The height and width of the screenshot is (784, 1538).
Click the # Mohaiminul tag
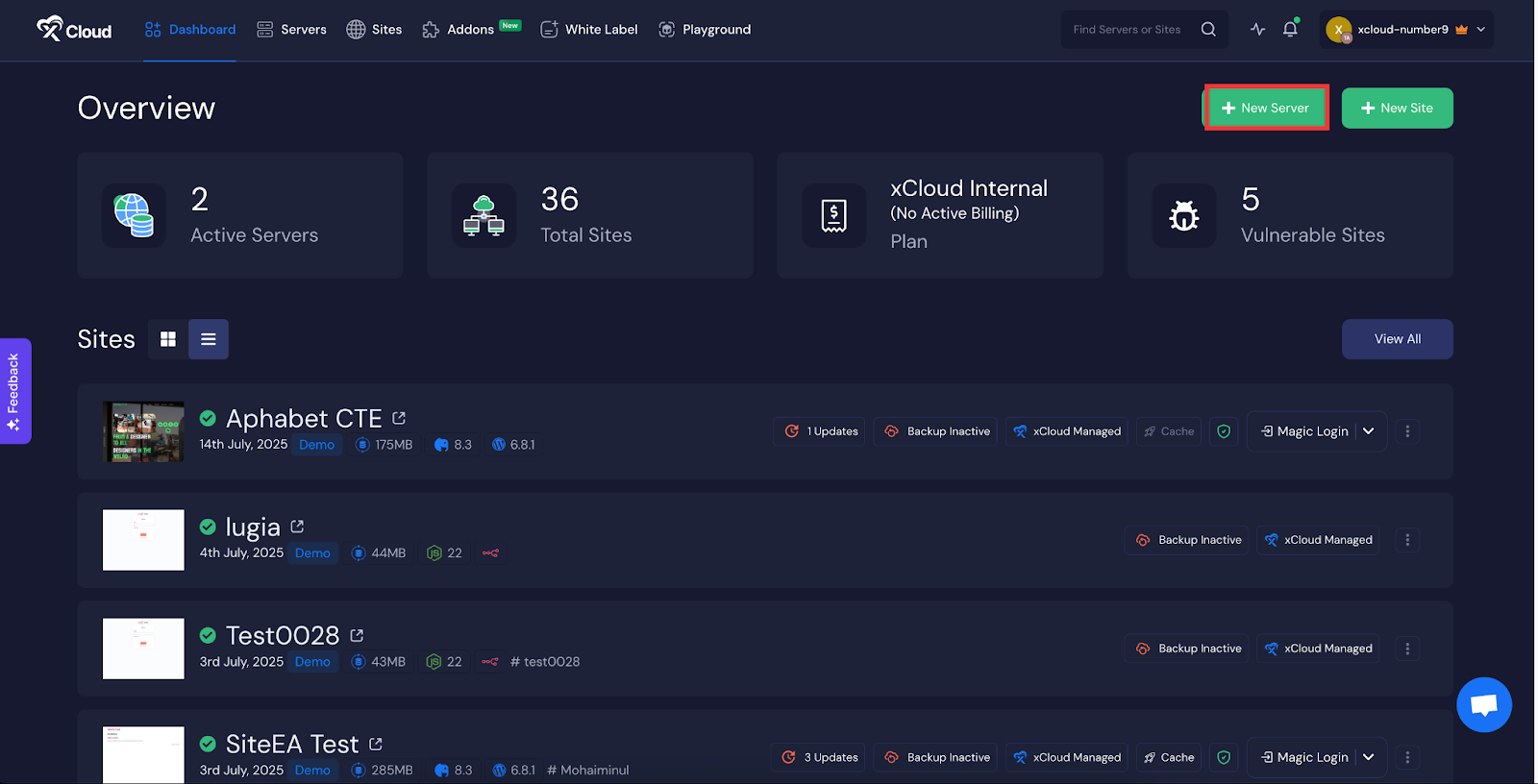pyautogui.click(x=588, y=771)
